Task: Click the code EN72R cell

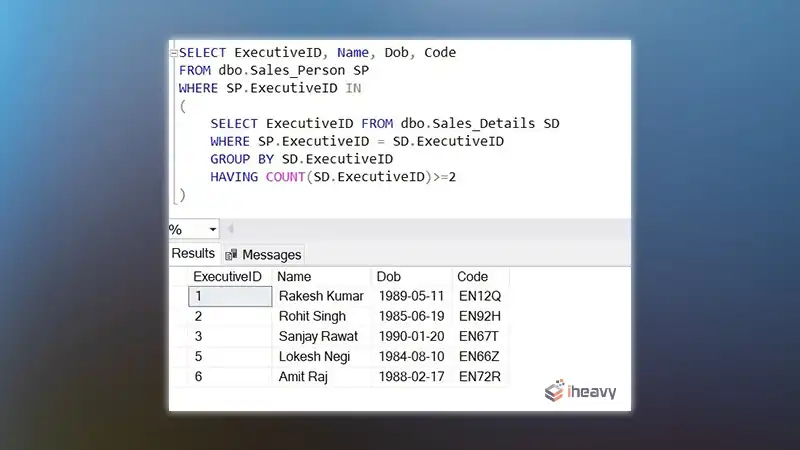Action: (480, 377)
